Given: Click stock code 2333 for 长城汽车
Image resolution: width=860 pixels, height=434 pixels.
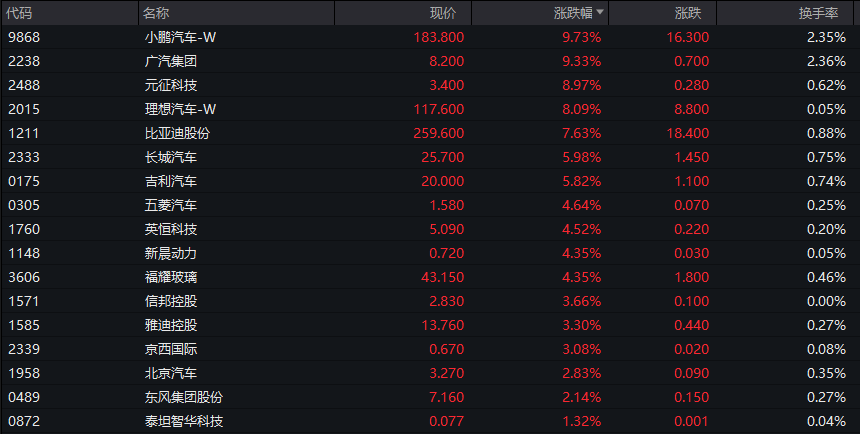Looking at the screenshot, I should (24, 157).
